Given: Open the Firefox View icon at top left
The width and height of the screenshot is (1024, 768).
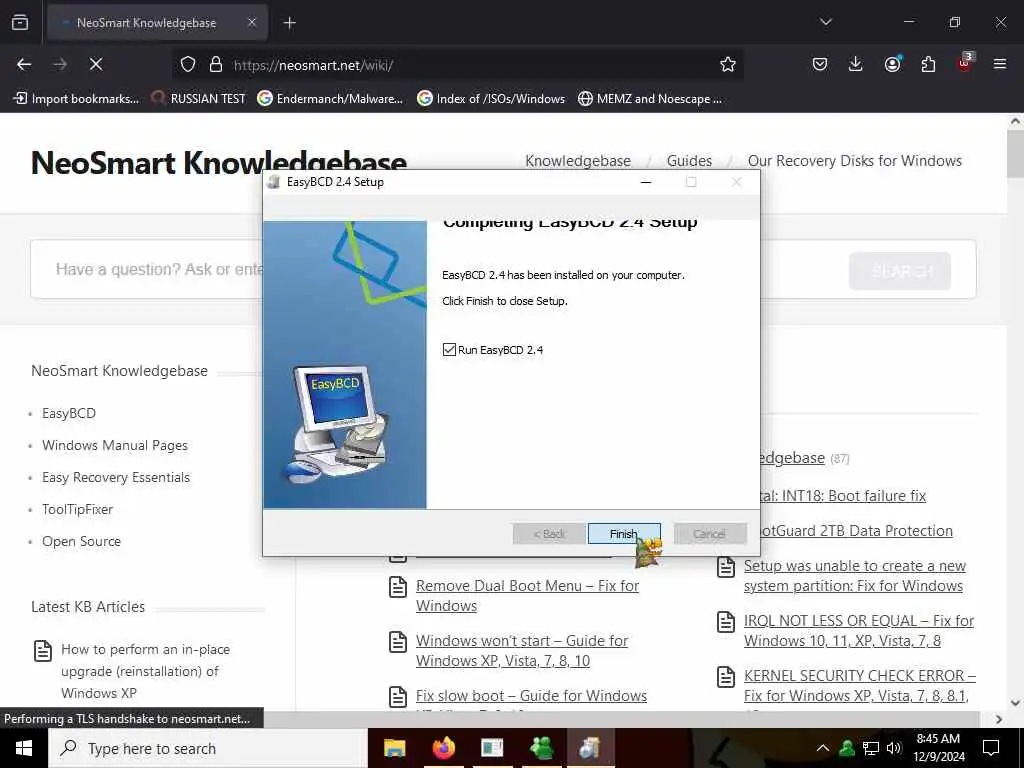Looking at the screenshot, I should tap(20, 23).
